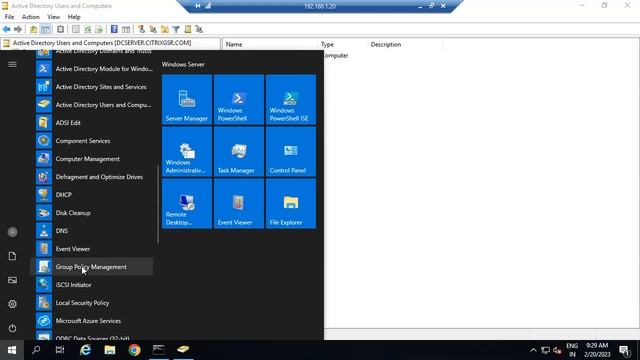Open Documents from Start sidebar
Image resolution: width=640 pixels, height=360 pixels.
coord(12,256)
